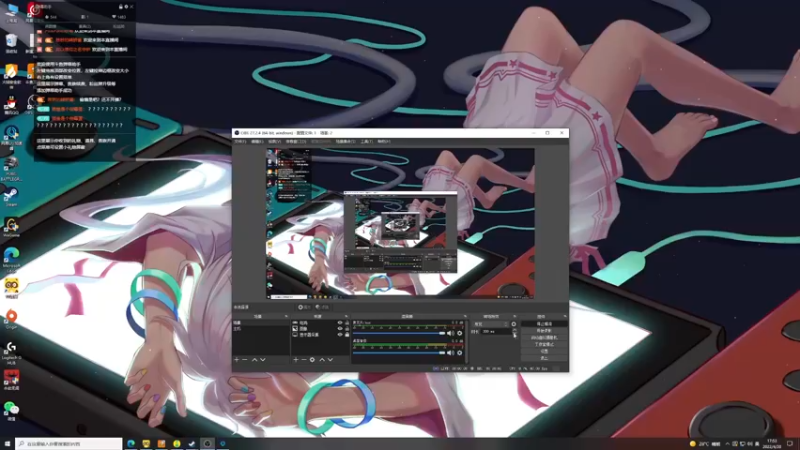Image resolution: width=800 pixels, height=450 pixels.
Task: Open Settings button in Controls panel
Action: 544,351
